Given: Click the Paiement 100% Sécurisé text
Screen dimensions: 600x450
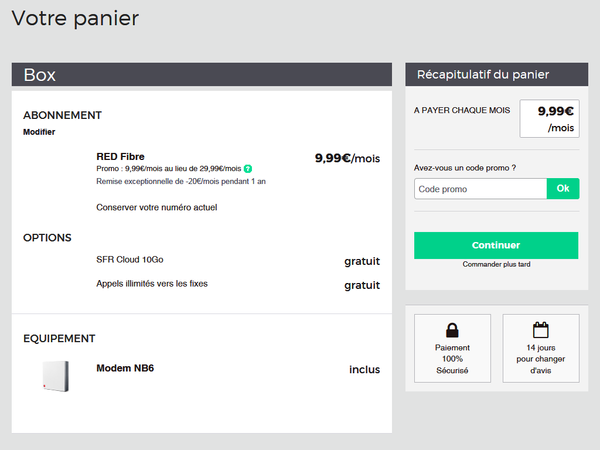Looking at the screenshot, I should click(x=452, y=359).
